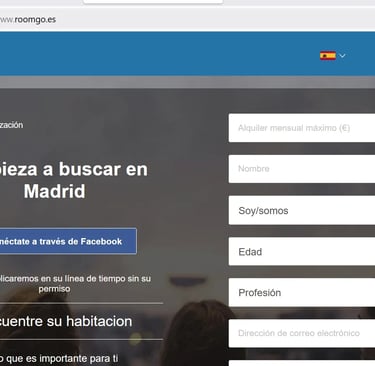This screenshot has height=366, width=375.
Task: Connect through the Facebook button
Action: [x=68, y=241]
